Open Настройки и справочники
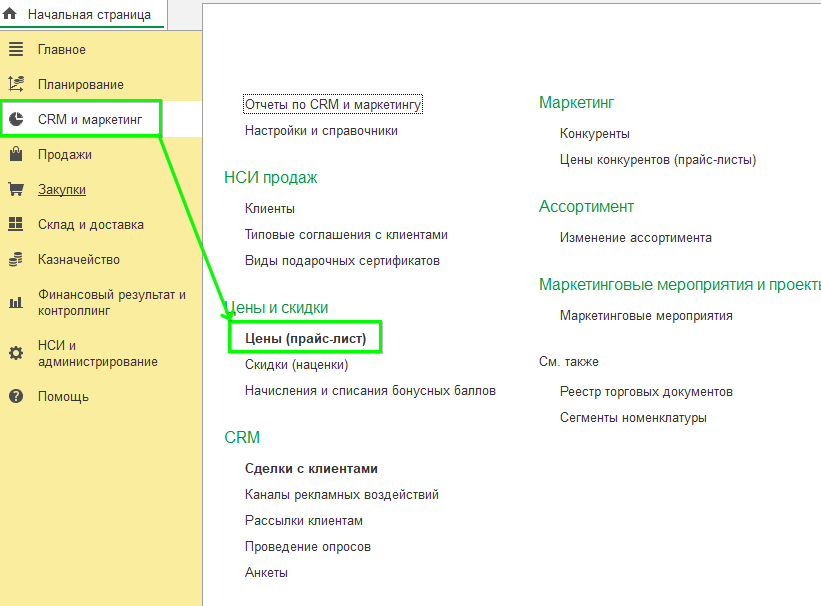The image size is (821, 606). [321, 130]
